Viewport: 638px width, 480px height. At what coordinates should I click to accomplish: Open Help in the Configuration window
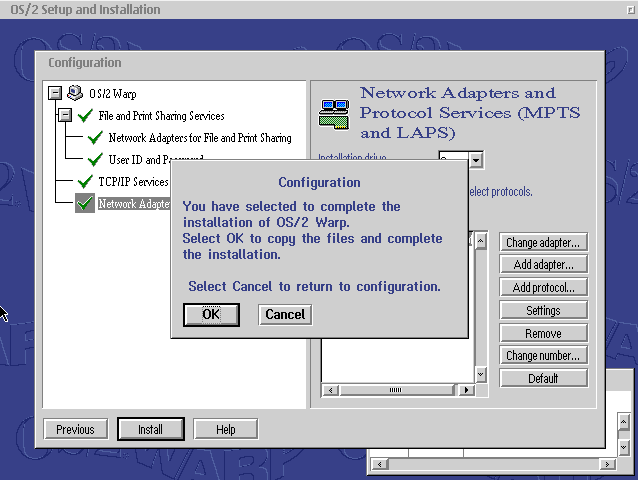pos(225,429)
